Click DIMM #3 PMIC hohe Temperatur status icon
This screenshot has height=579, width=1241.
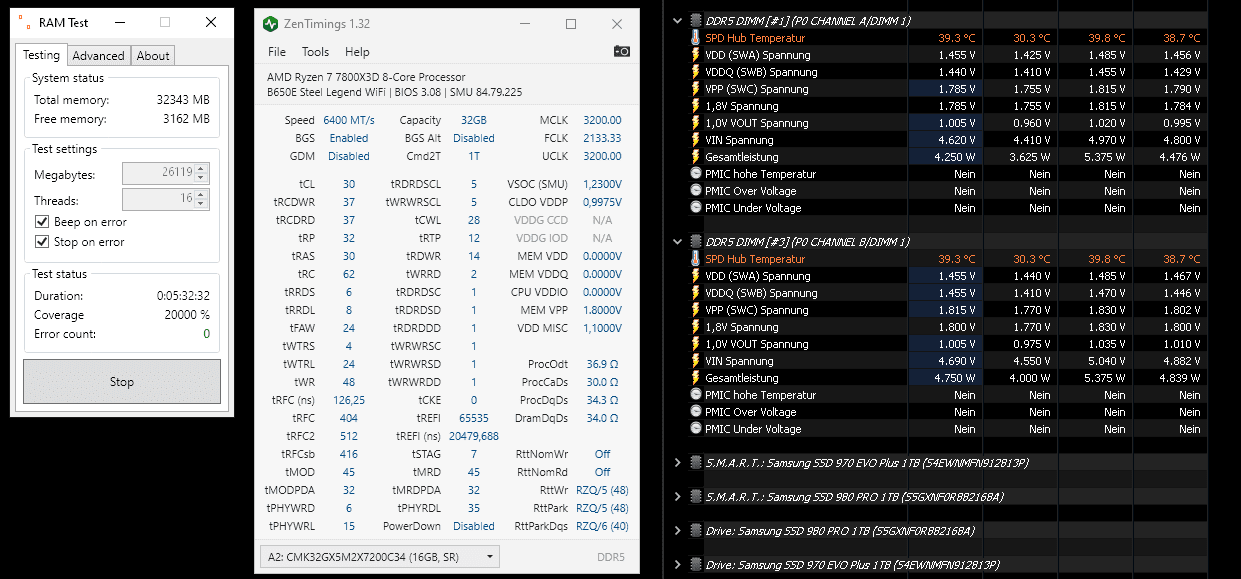pos(695,395)
